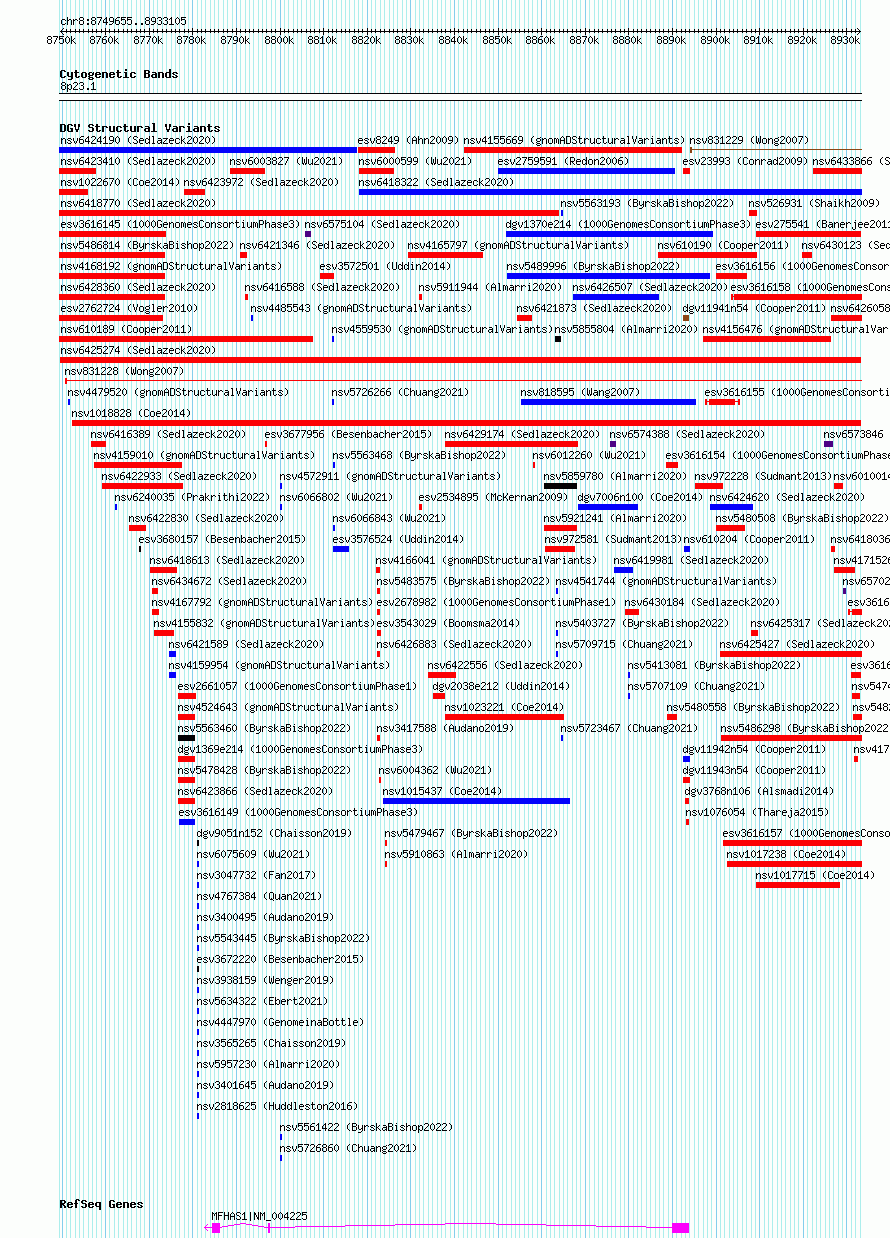Viewport: 890px width, 1238px height.
Task: Select variant nsv610189 (Cooper2011)
Action: pyautogui.click(x=126, y=329)
